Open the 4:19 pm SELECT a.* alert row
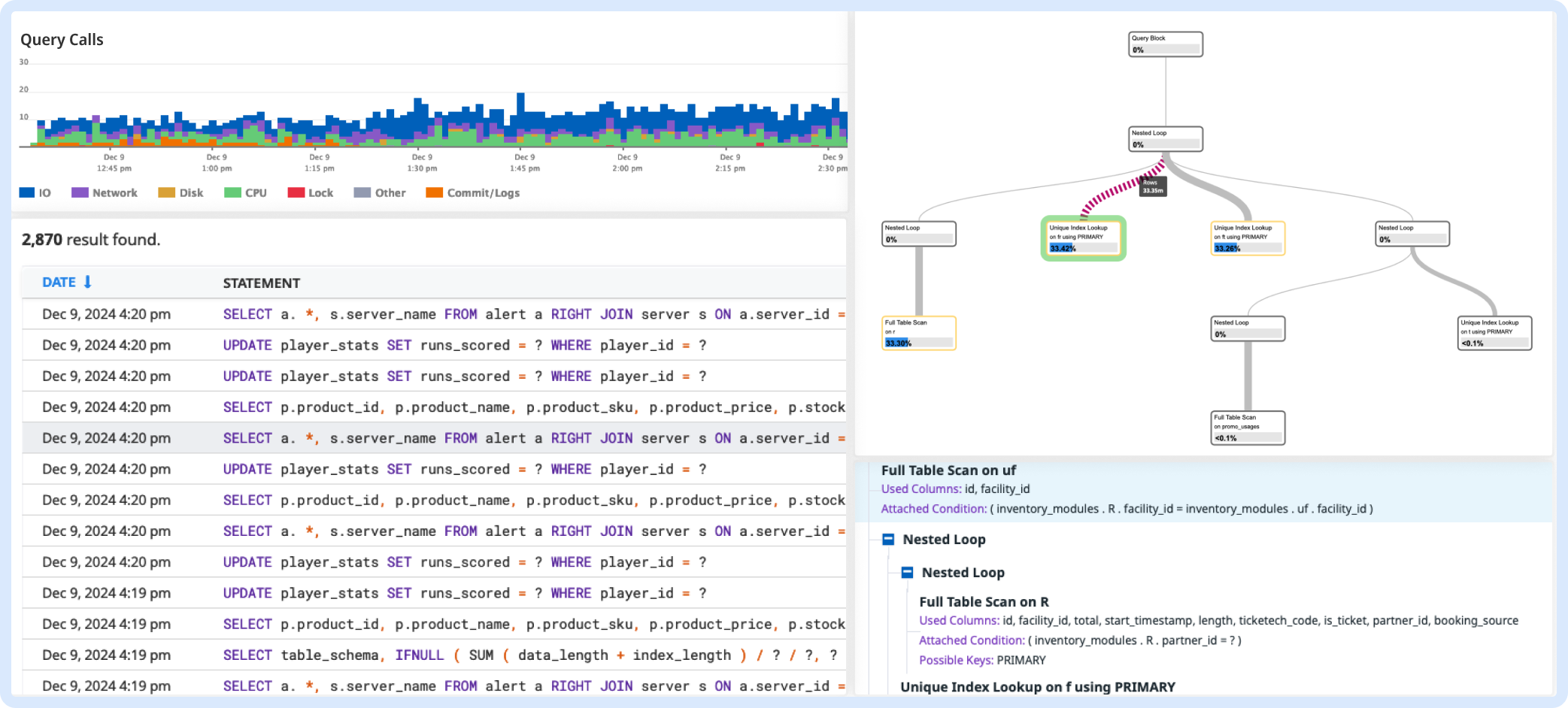This screenshot has height=708, width=1568. tap(434, 685)
